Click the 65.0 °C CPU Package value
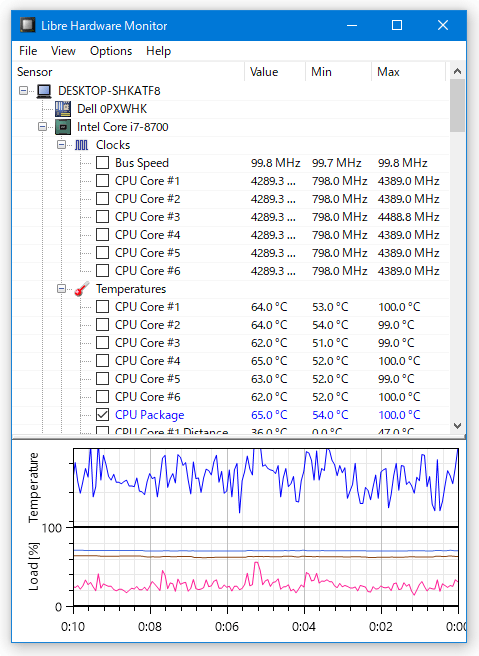 (269, 415)
